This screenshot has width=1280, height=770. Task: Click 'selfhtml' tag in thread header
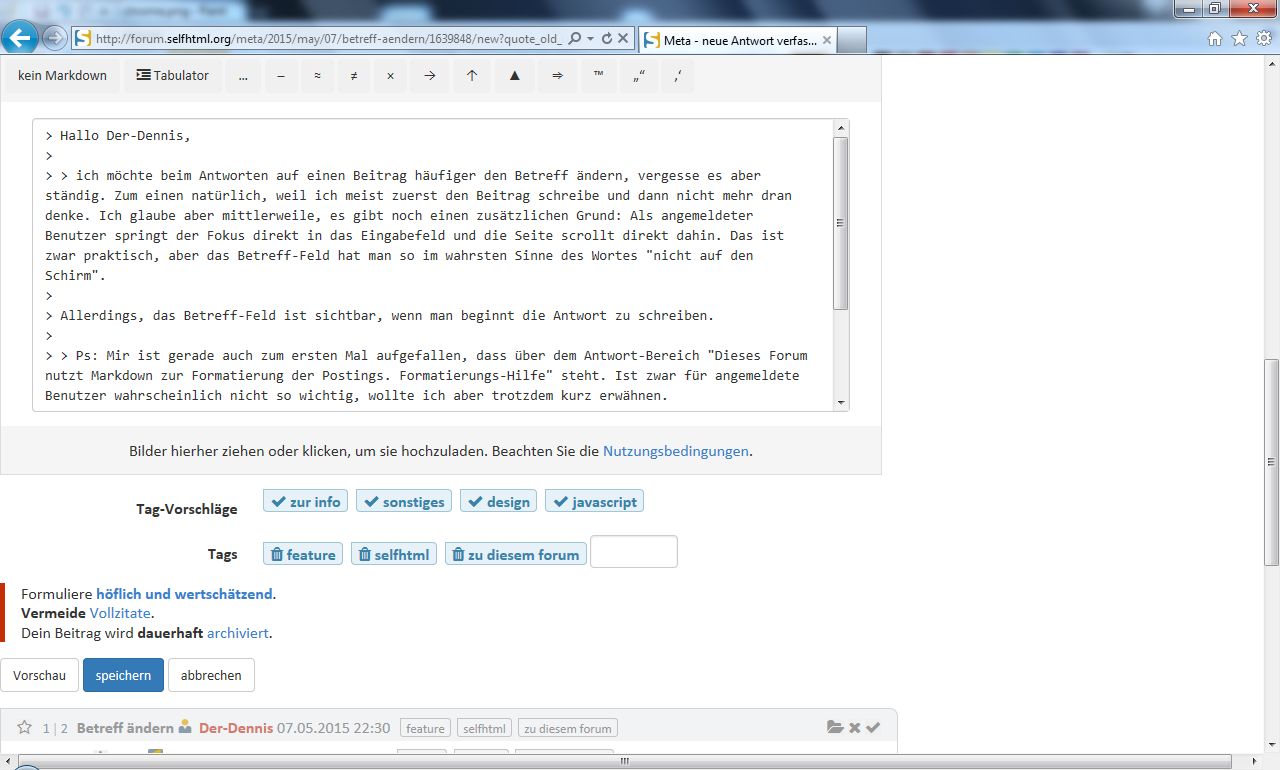coord(486,728)
